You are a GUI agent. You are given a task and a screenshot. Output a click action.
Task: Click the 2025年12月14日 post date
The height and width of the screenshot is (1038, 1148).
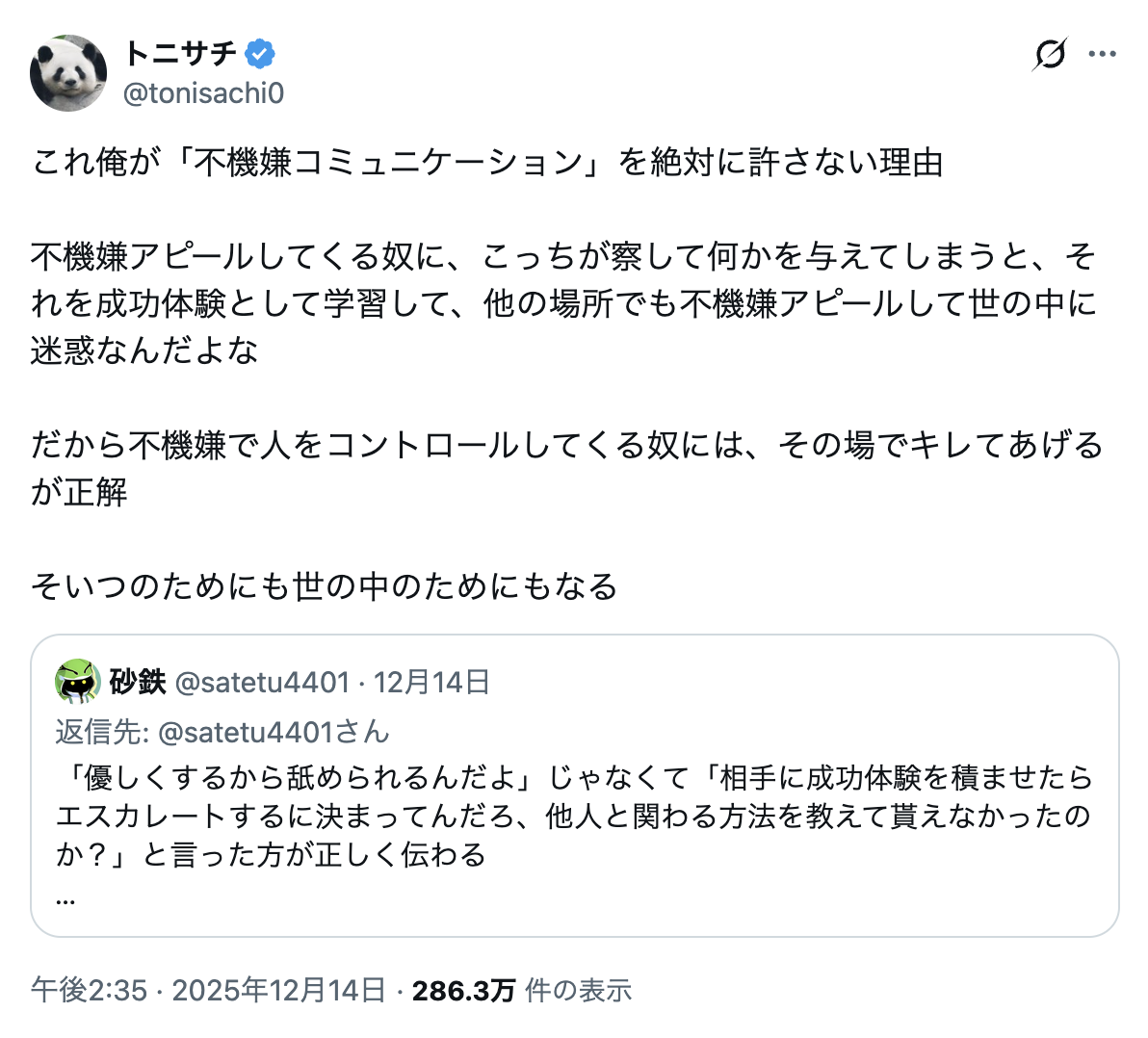[x=278, y=990]
